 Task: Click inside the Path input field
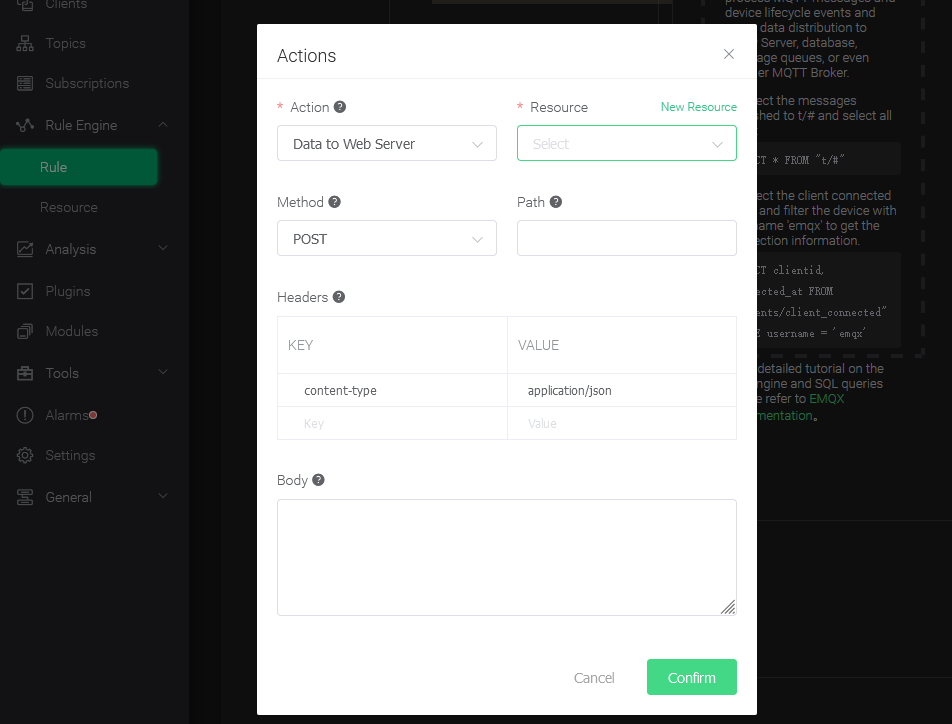[627, 238]
